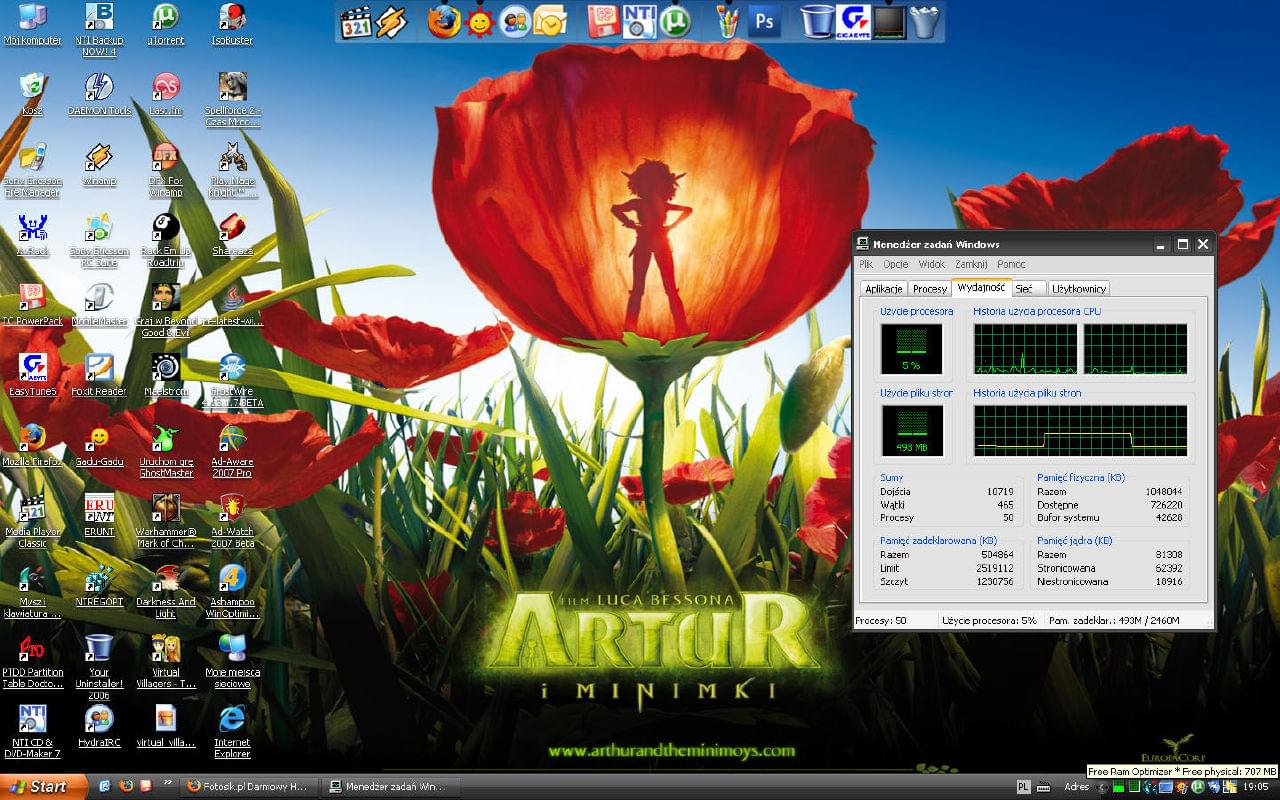
Task: Open Your Uninstaller! 2006 shortcut
Action: pos(99,665)
